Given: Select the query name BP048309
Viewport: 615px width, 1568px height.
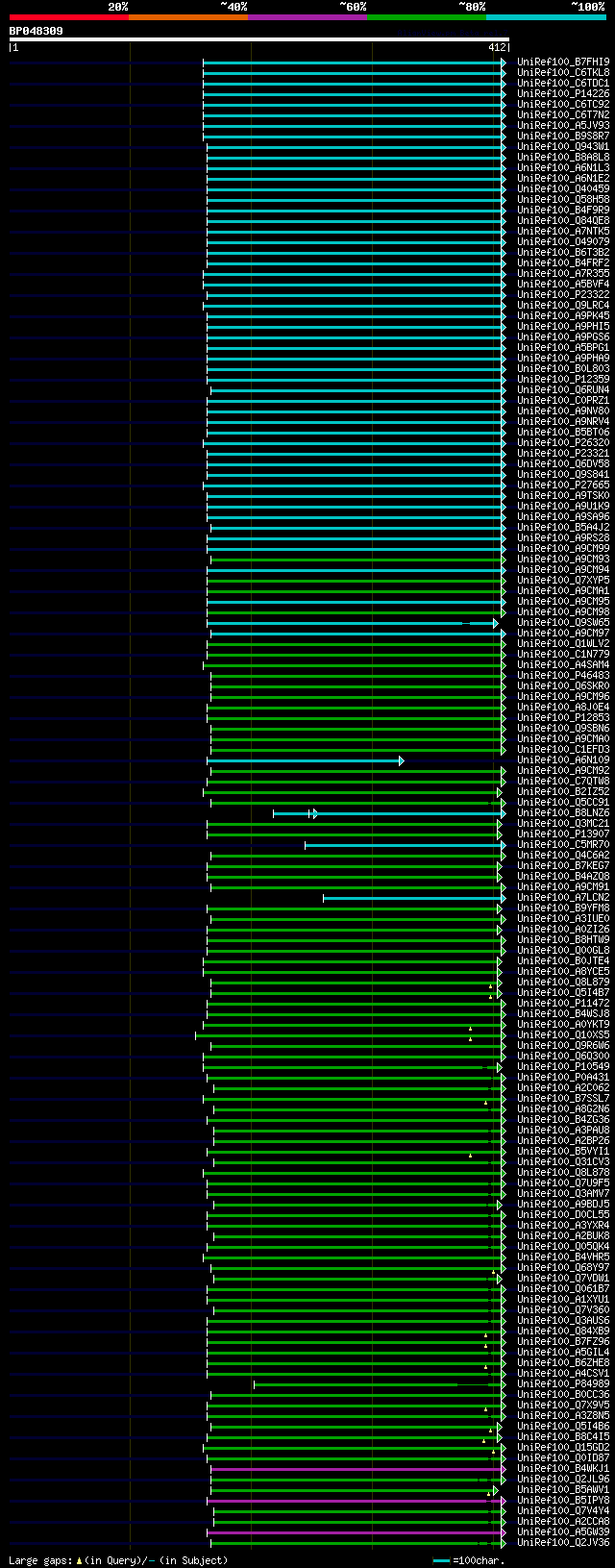Looking at the screenshot, I should click(x=37, y=31).
